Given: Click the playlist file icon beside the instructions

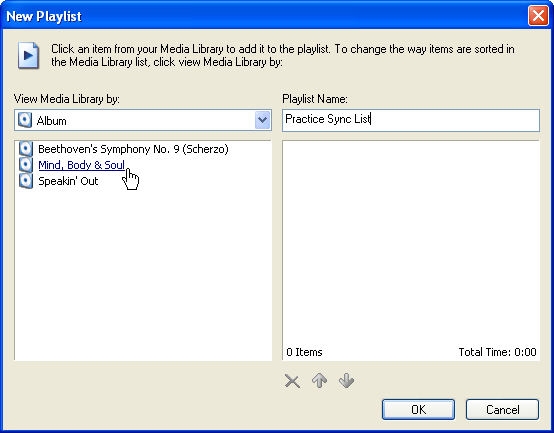Looking at the screenshot, I should pyautogui.click(x=28, y=55).
